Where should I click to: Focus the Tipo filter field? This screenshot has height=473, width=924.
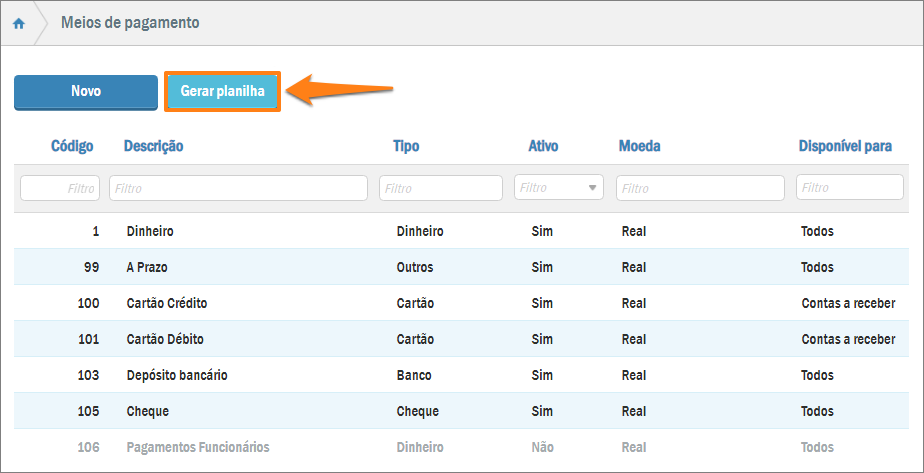tap(440, 188)
